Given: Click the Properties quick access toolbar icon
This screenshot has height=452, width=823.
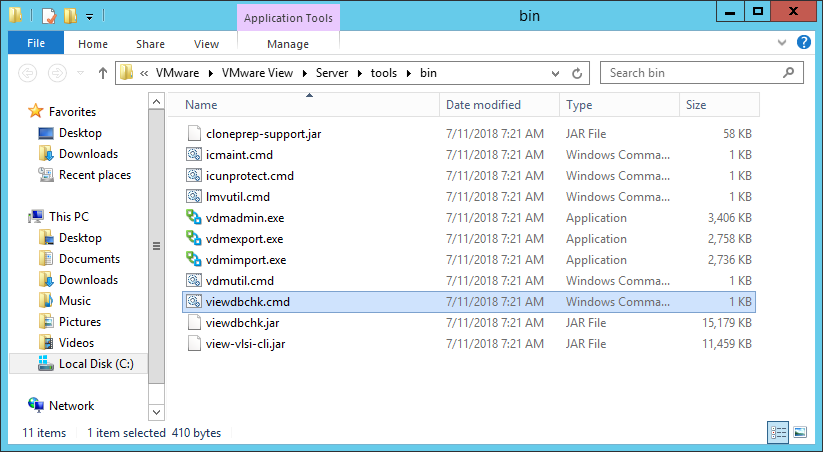Looking at the screenshot, I should pos(48,16).
